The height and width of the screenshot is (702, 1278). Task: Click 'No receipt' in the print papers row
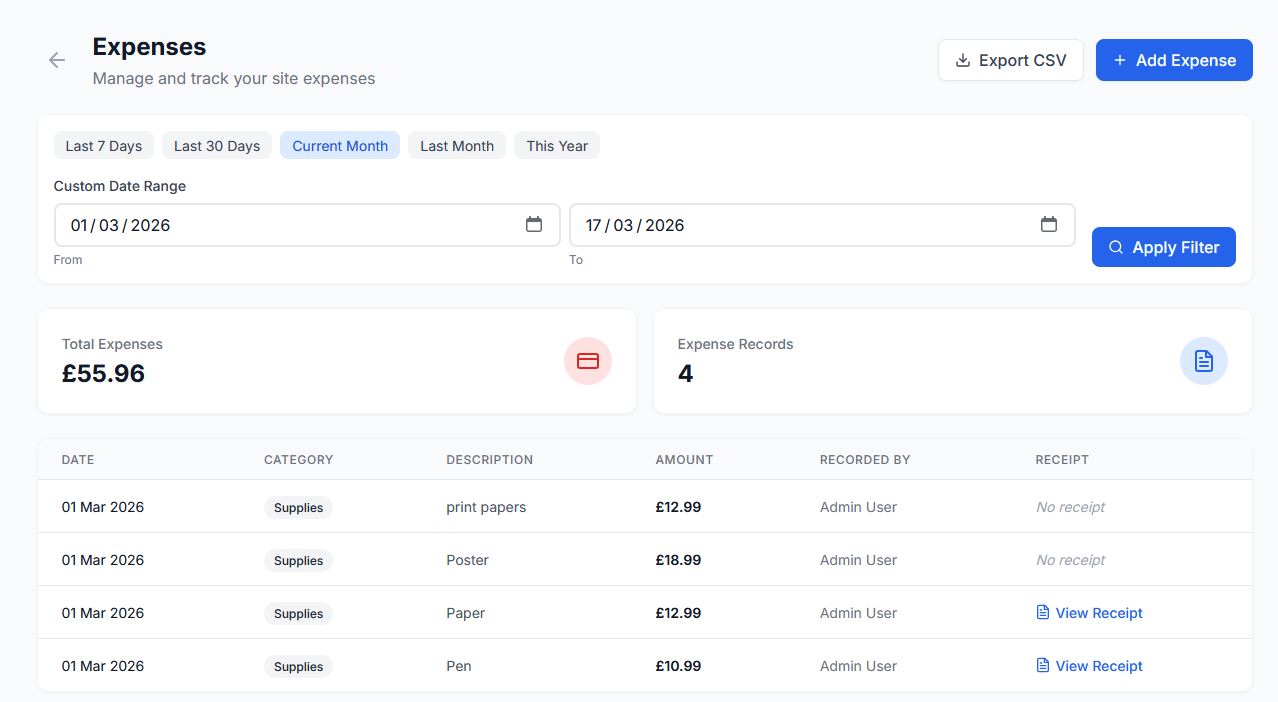[x=1071, y=507]
